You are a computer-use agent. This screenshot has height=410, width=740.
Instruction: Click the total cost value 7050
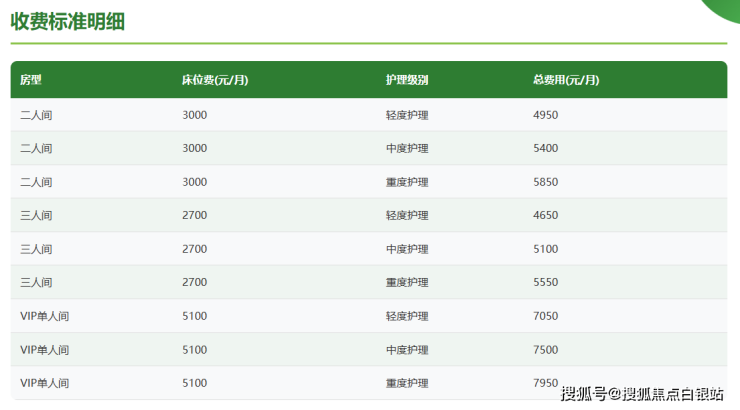click(546, 316)
